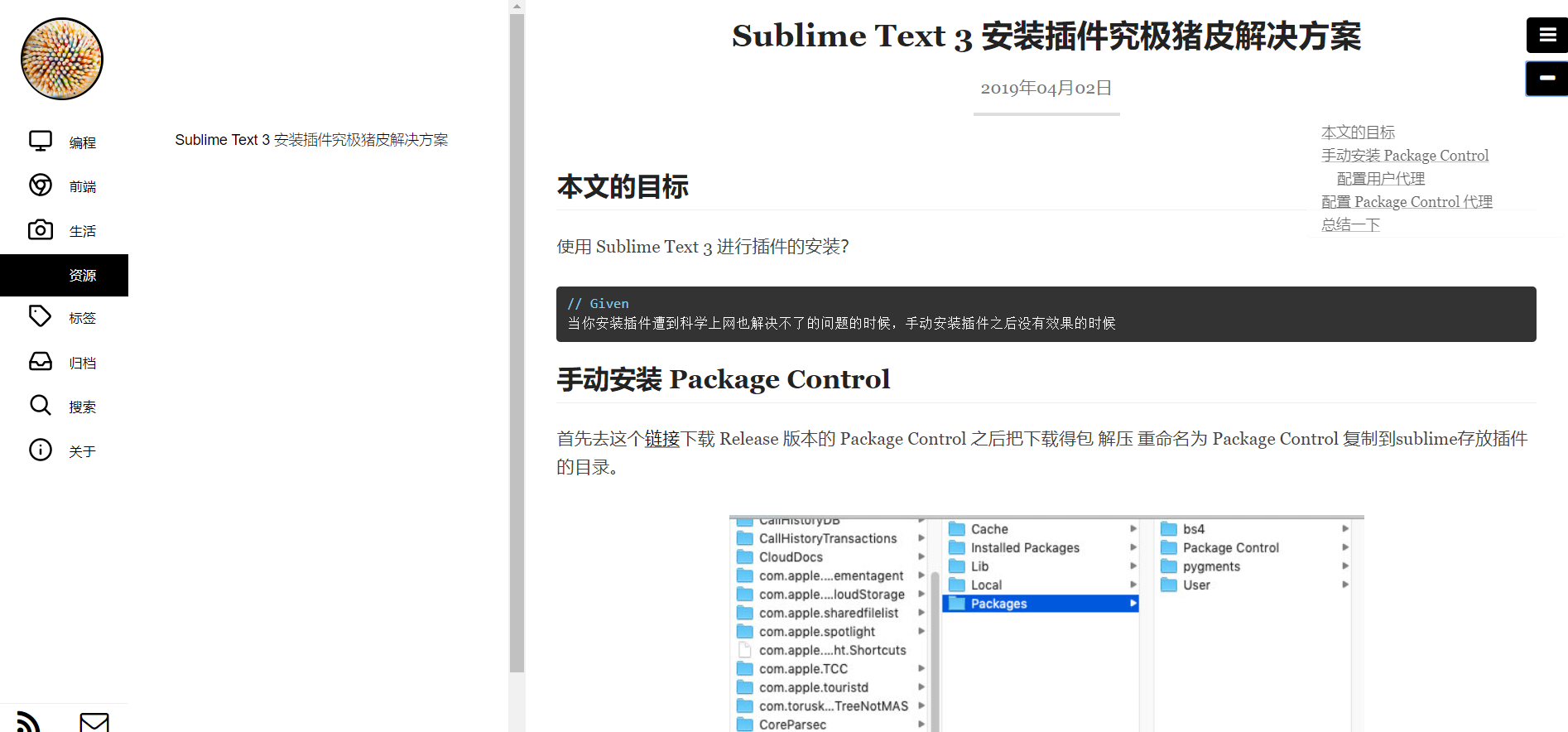Viewport: 1568px width, 732px height.
Task: Select the 关于 info icon
Action: [x=41, y=450]
